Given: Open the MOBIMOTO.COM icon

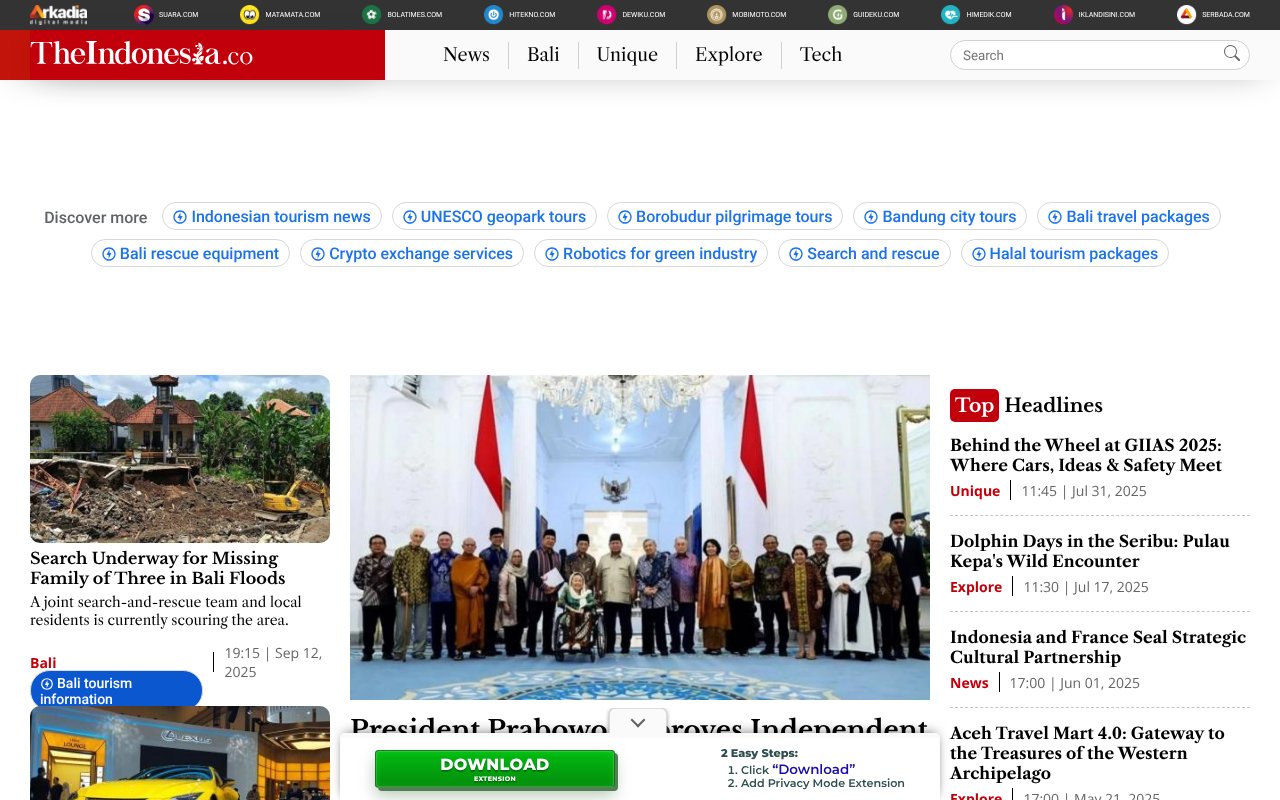Looking at the screenshot, I should coord(715,14).
